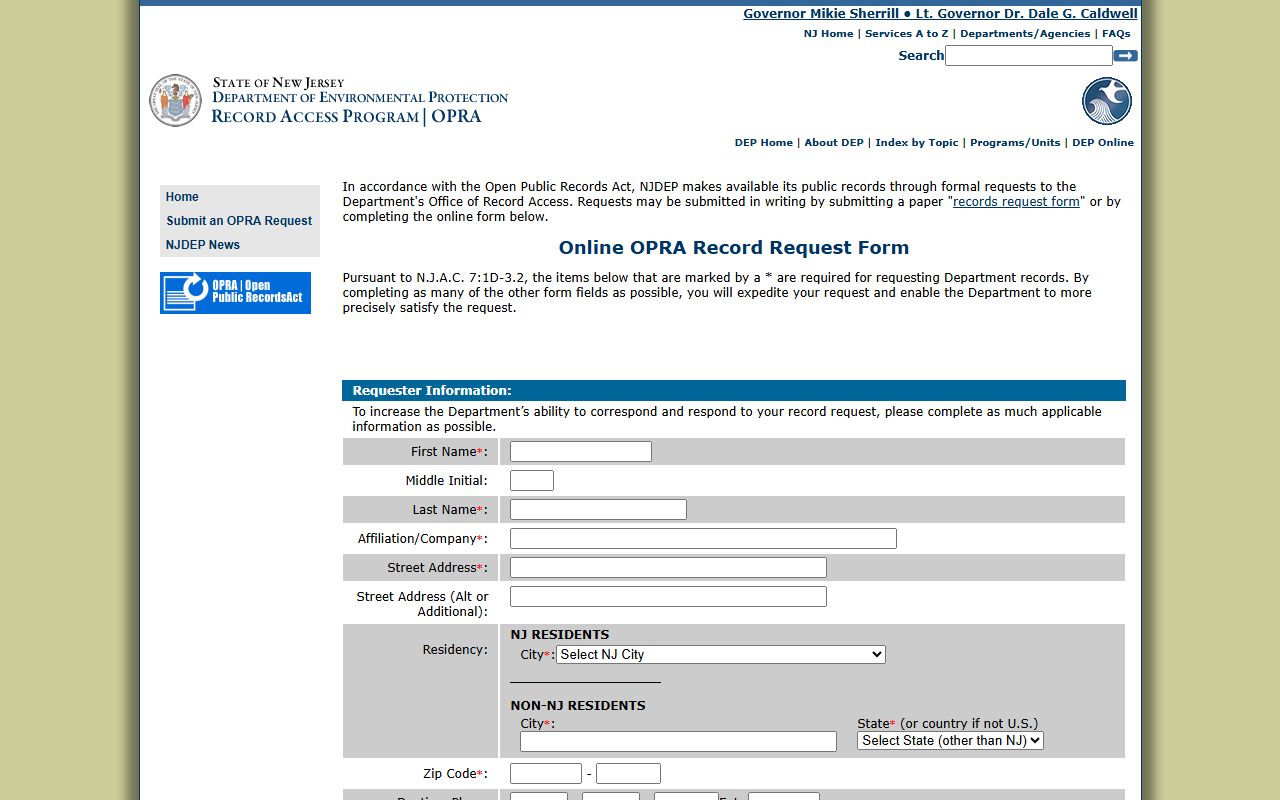Open the Select State (other than NJ) dropdown
Viewport: 1280px width, 800px height.
[x=950, y=741]
